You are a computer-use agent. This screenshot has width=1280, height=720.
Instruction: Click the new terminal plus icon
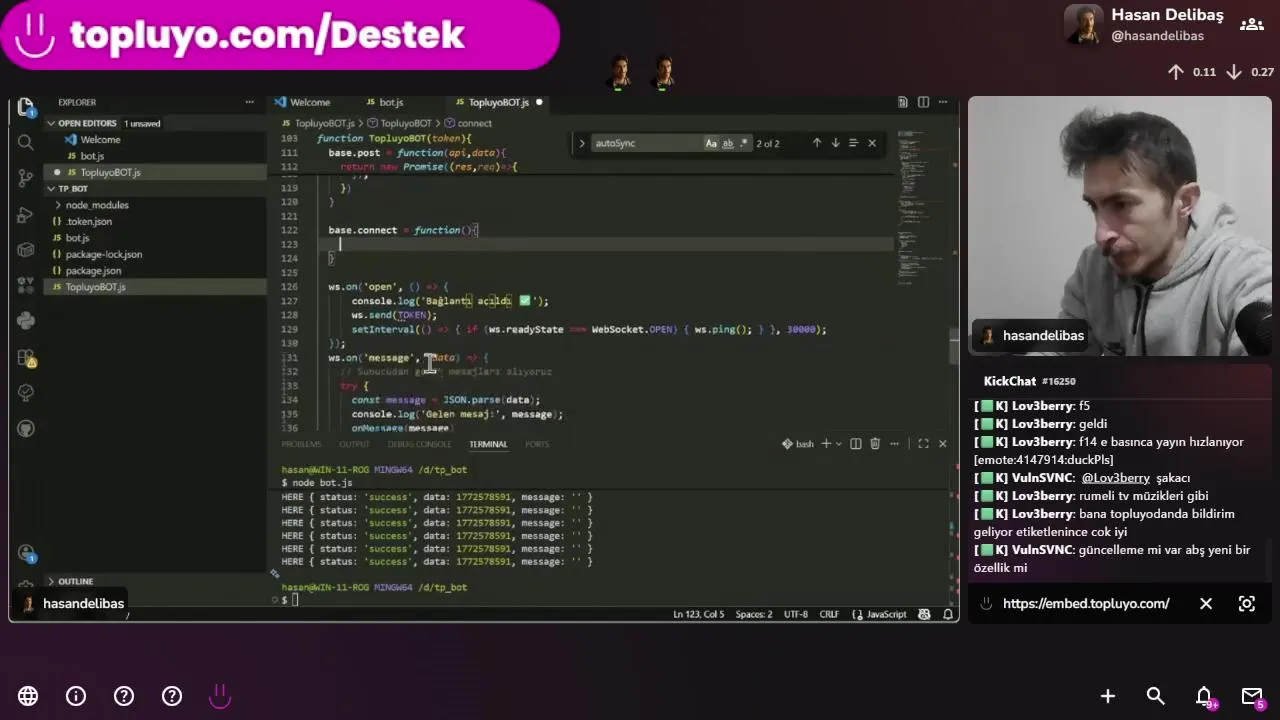point(826,444)
